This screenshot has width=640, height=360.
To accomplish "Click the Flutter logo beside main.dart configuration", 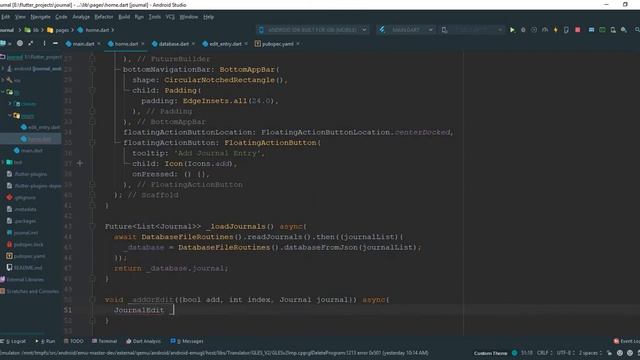I will coord(382,30).
